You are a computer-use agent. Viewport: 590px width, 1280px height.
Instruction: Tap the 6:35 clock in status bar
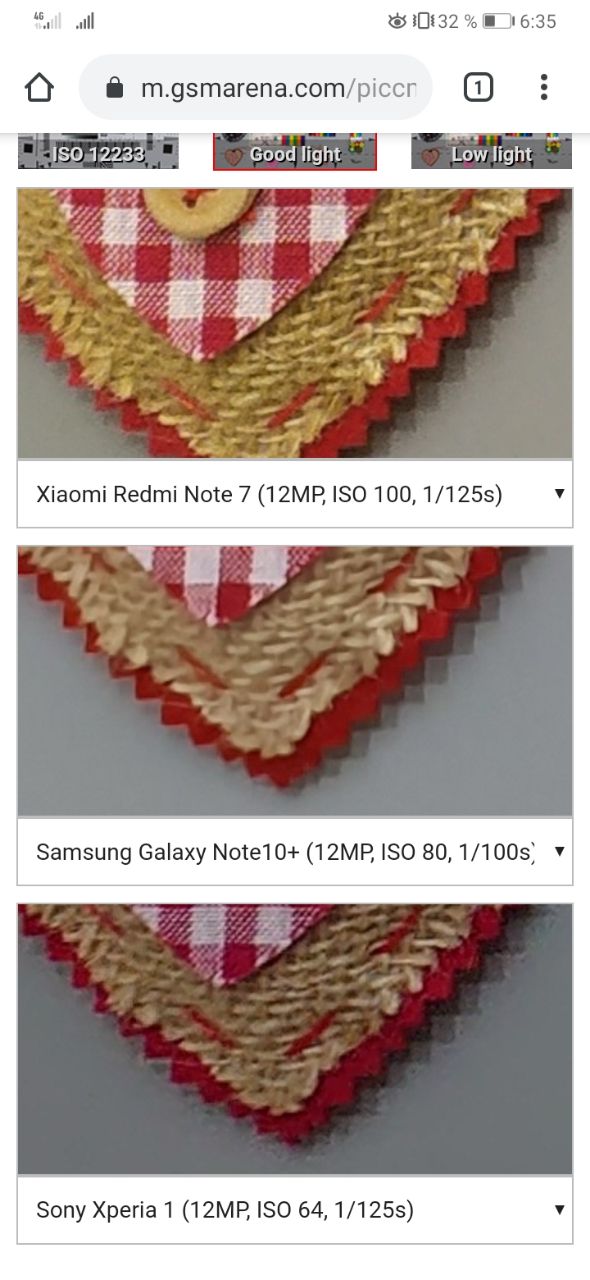click(x=538, y=21)
